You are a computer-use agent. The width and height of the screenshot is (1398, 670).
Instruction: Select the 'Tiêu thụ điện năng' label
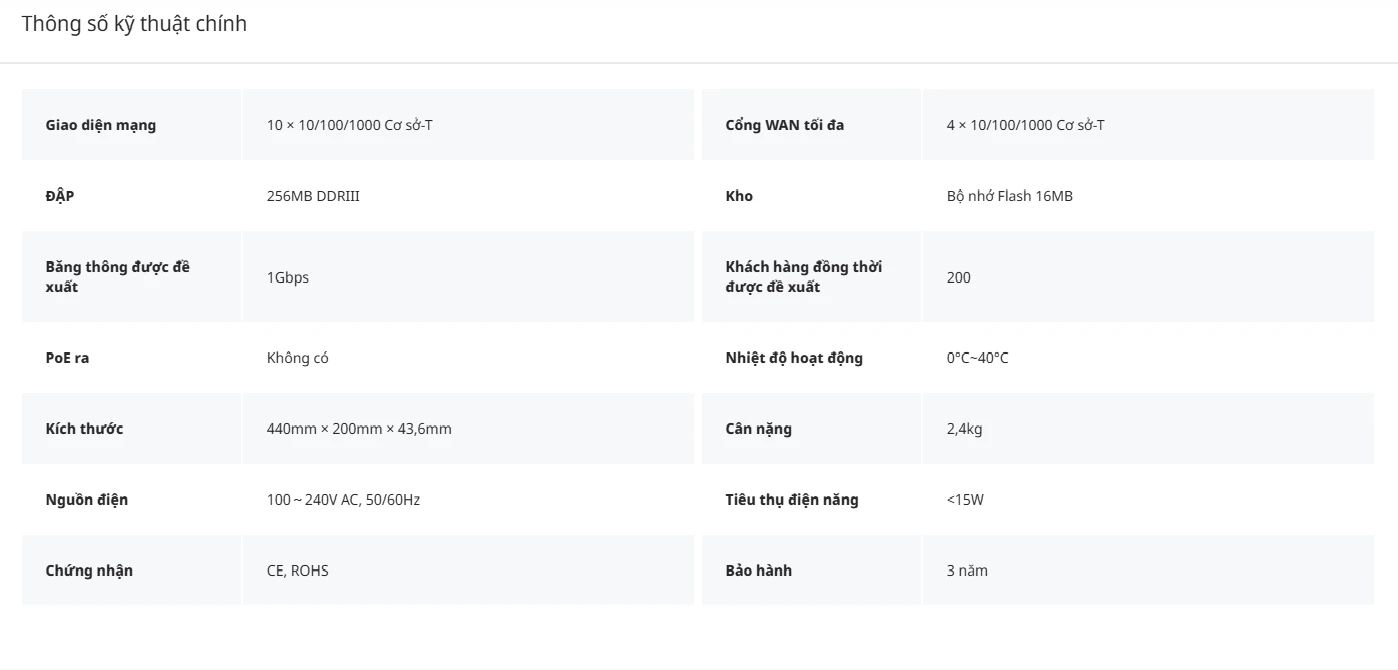[792, 500]
